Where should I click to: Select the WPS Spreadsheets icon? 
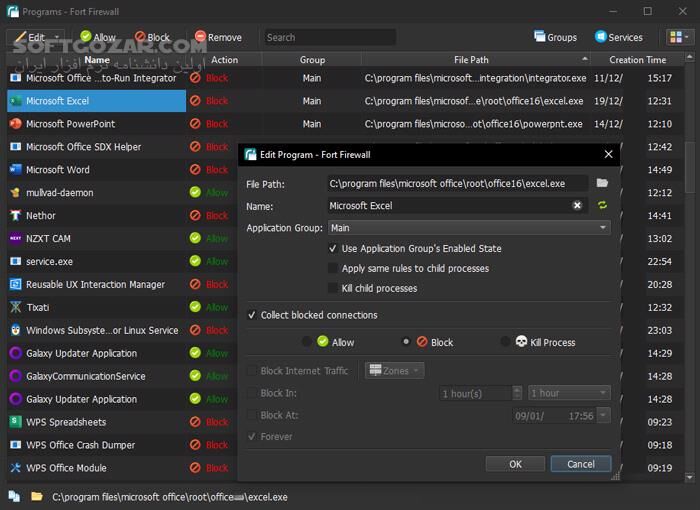pyautogui.click(x=16, y=422)
